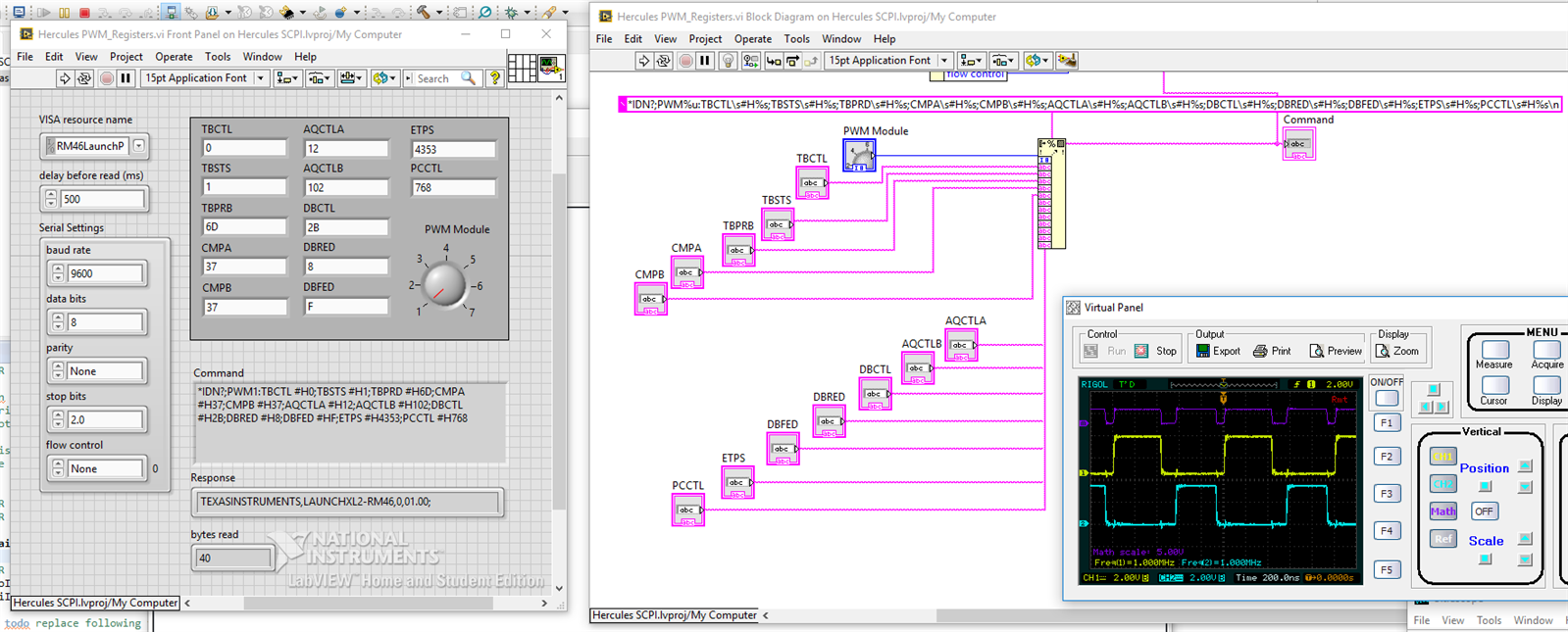The image size is (1568, 632).
Task: Open Tools menu in block diagram window
Action: [x=796, y=39]
